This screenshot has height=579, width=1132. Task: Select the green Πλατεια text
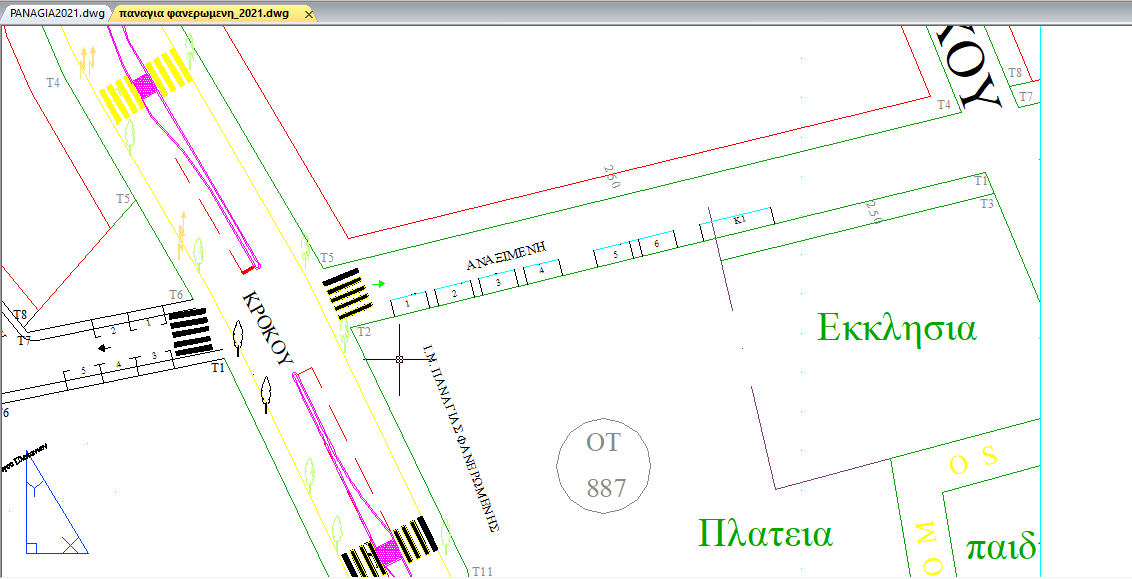click(x=765, y=533)
